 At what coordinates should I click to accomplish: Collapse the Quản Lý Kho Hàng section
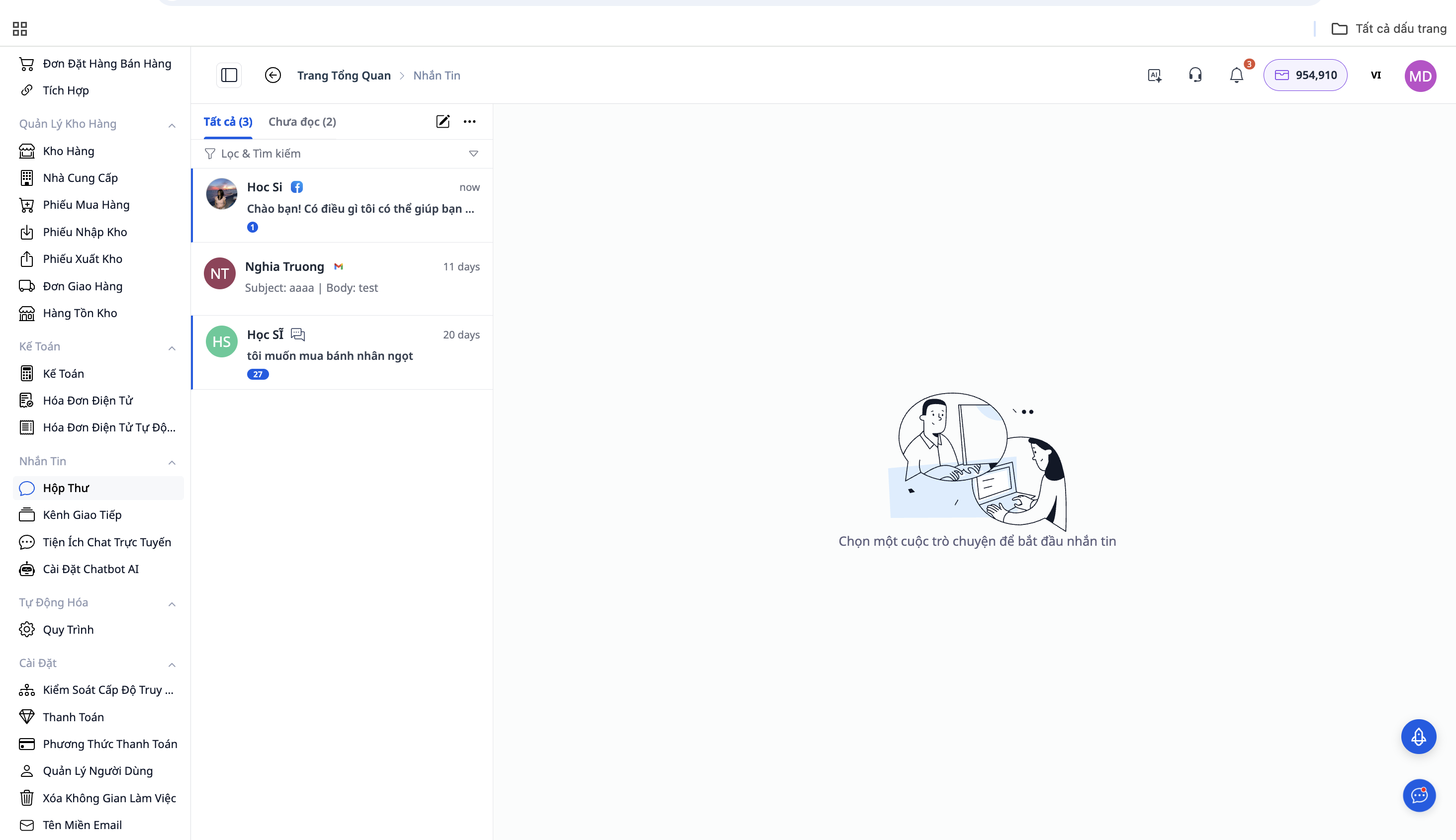172,125
